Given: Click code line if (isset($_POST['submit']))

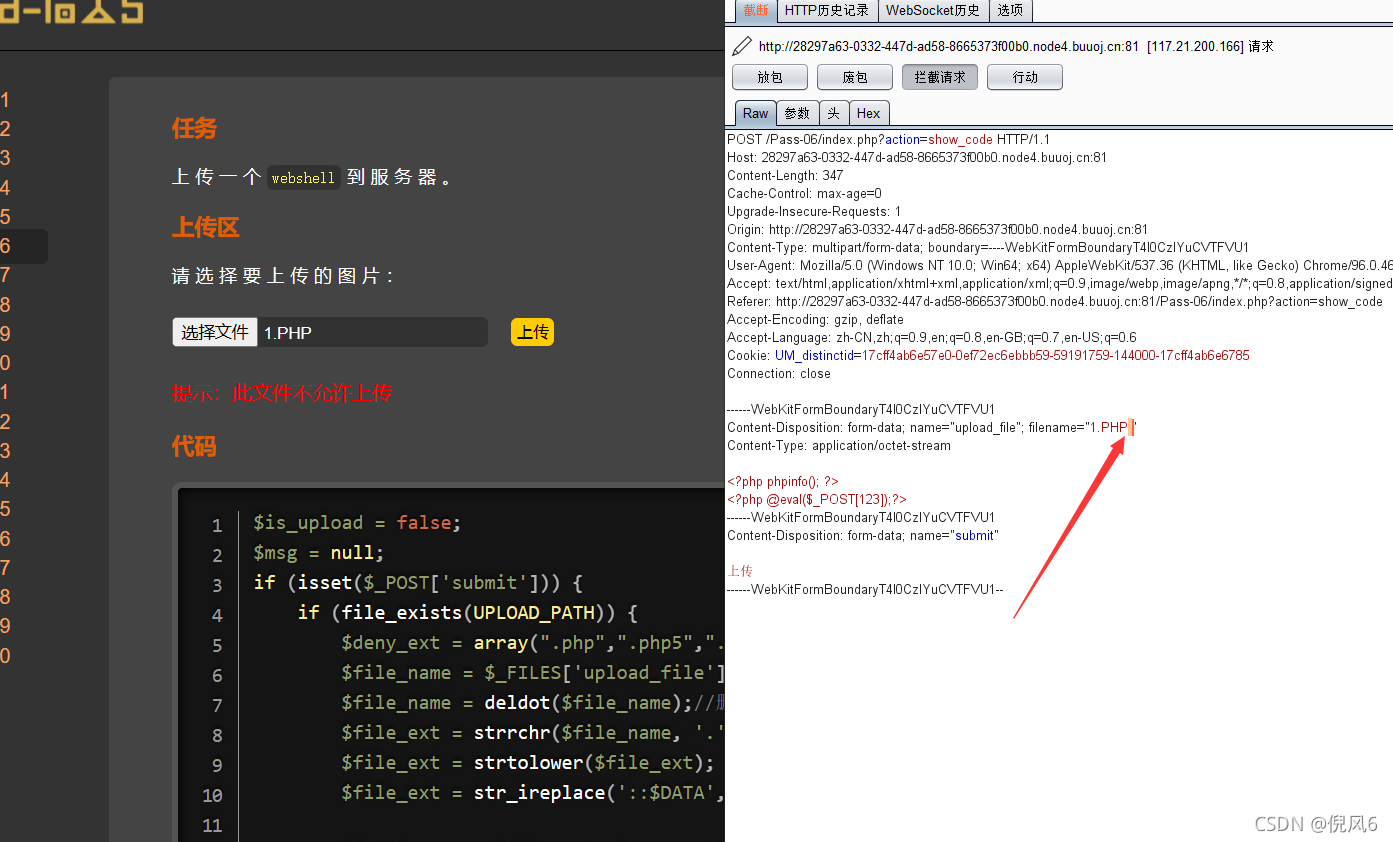Looking at the screenshot, I should tap(418, 583).
